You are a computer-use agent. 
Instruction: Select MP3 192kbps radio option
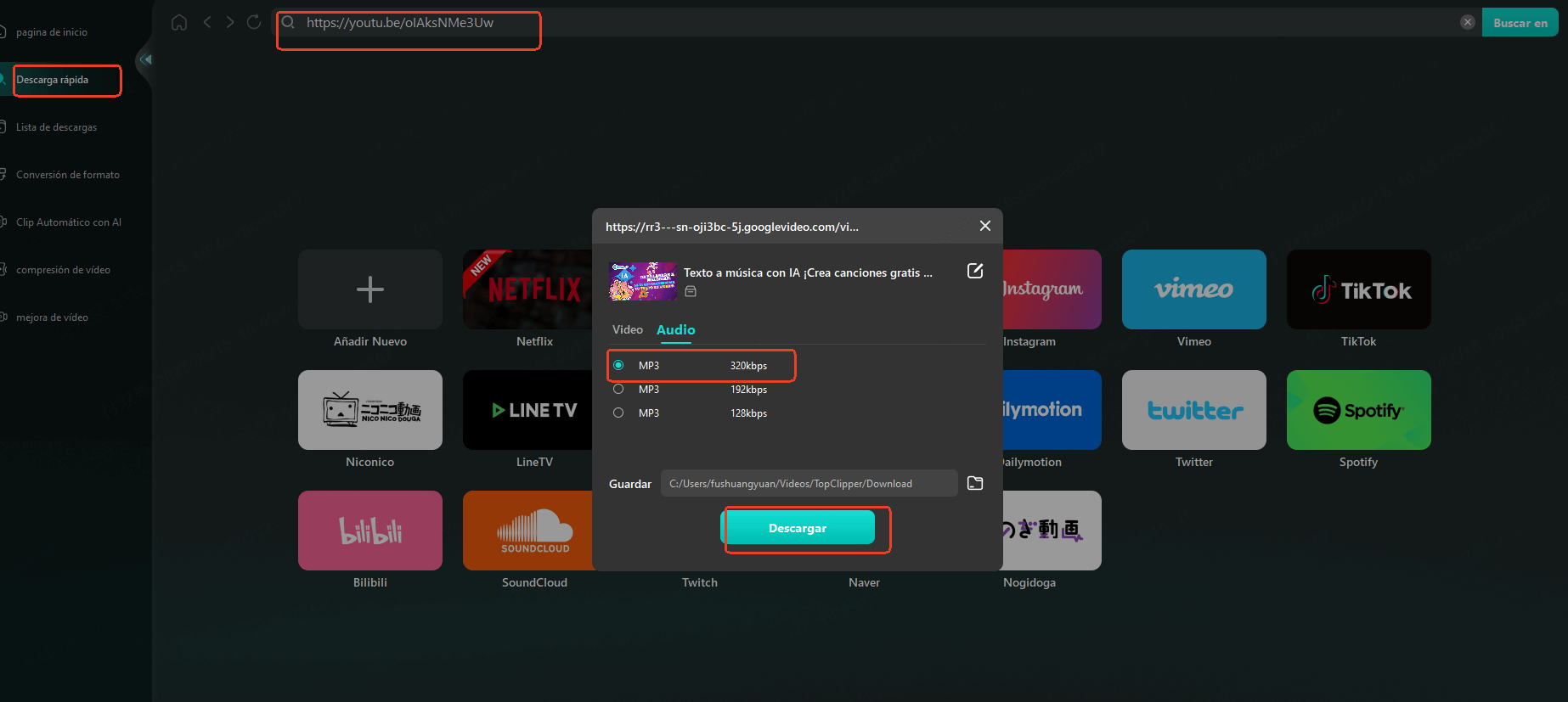pos(618,389)
